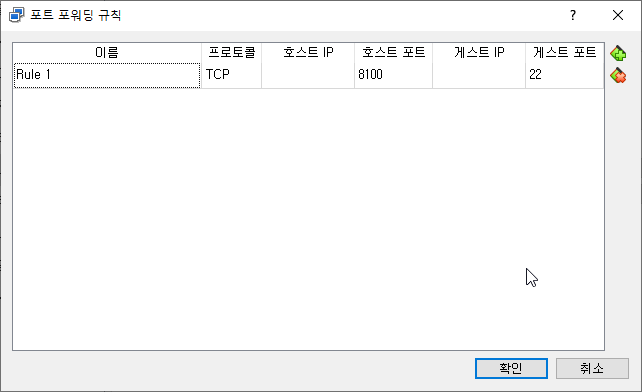Sort by the 호스트 IP column header
Screen dimensions: 642x392
(308, 52)
